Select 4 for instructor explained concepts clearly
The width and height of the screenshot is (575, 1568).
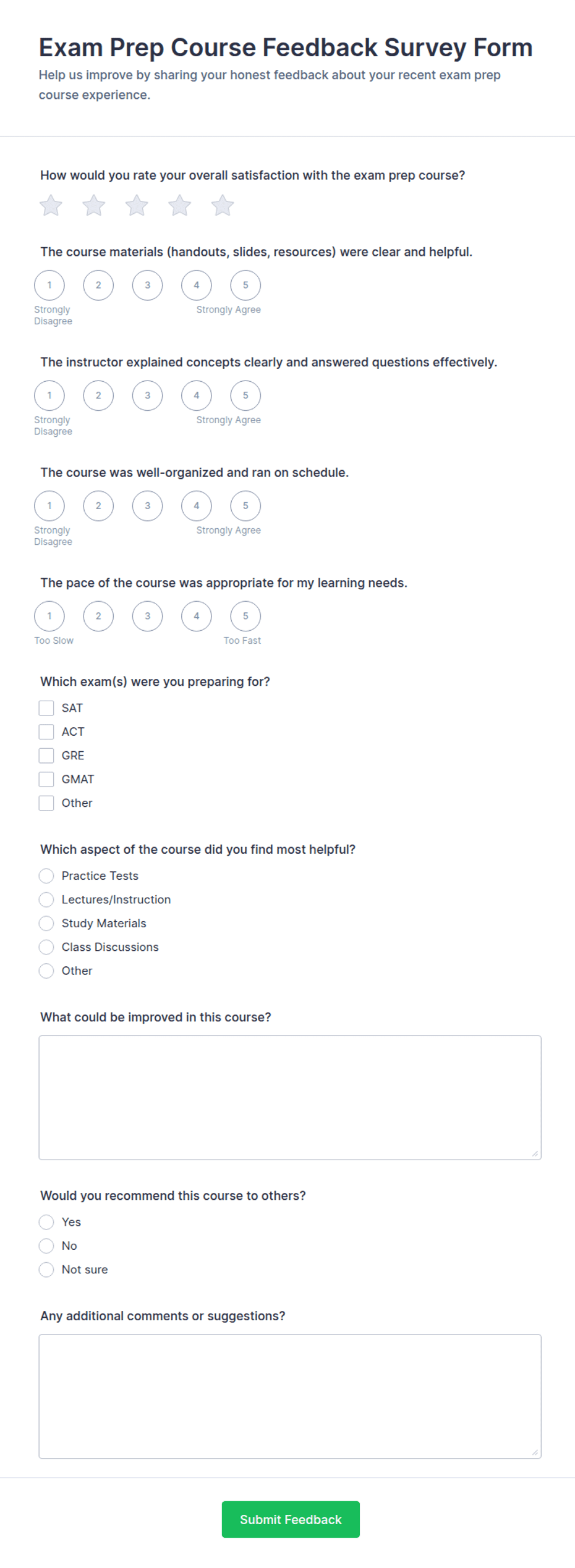[197, 395]
